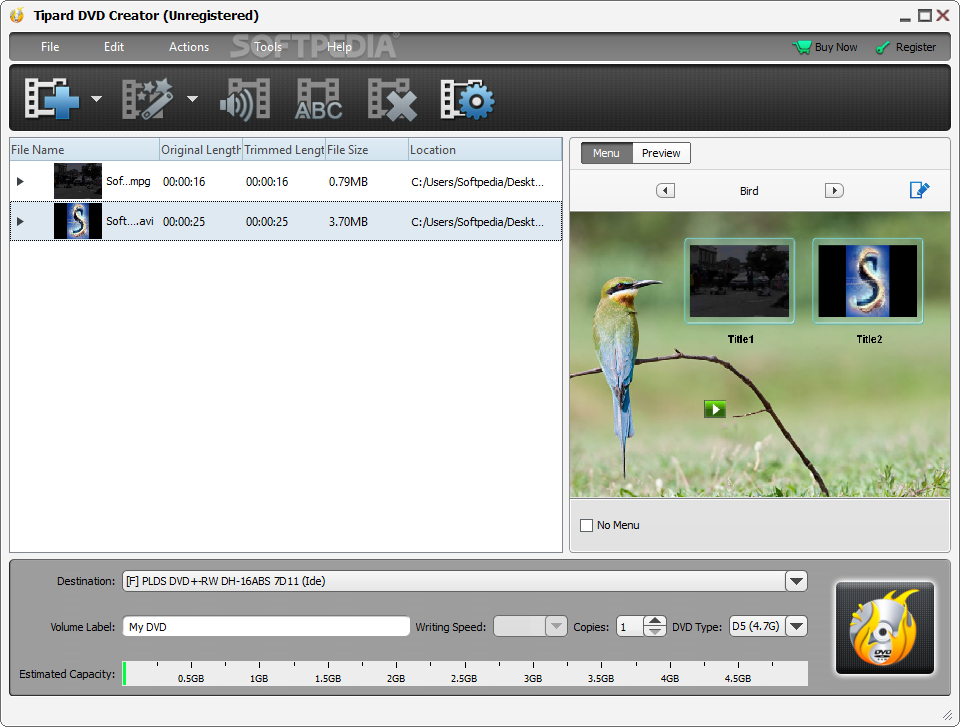Click the Trimmed Length column header
Viewport: 960px width, 727px height.
(x=284, y=149)
